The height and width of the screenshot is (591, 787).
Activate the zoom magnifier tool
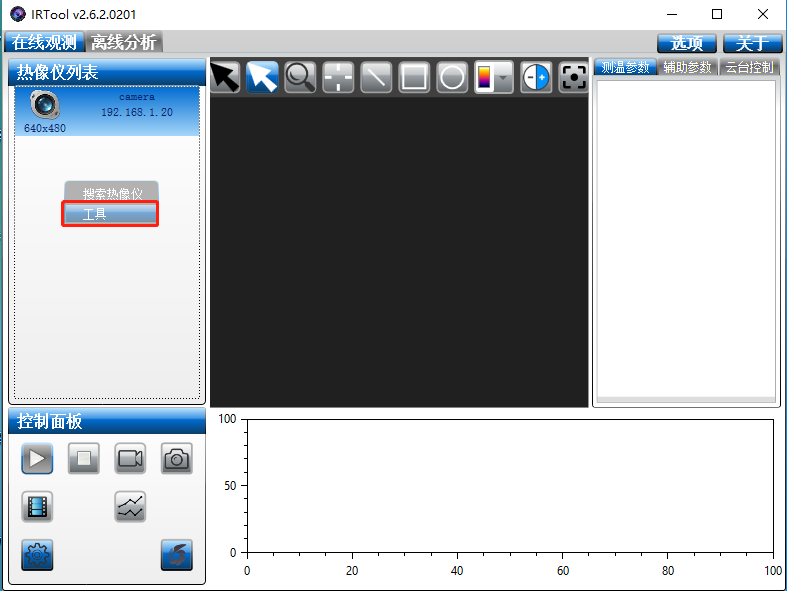pos(300,77)
